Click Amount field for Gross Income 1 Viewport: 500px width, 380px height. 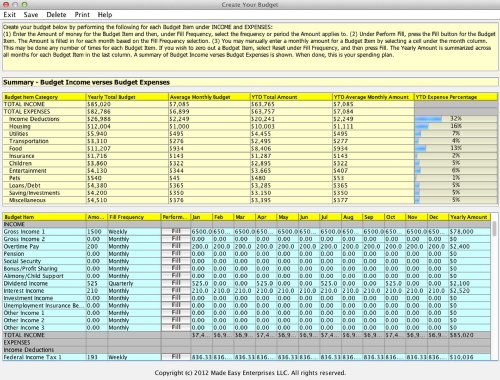click(x=97, y=232)
